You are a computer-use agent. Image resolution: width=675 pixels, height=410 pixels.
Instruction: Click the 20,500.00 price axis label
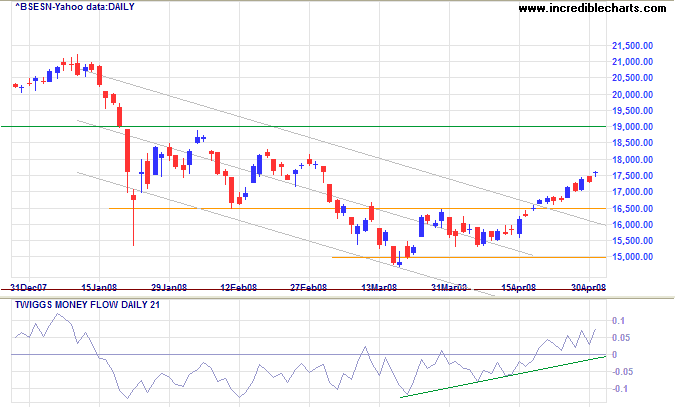point(632,78)
